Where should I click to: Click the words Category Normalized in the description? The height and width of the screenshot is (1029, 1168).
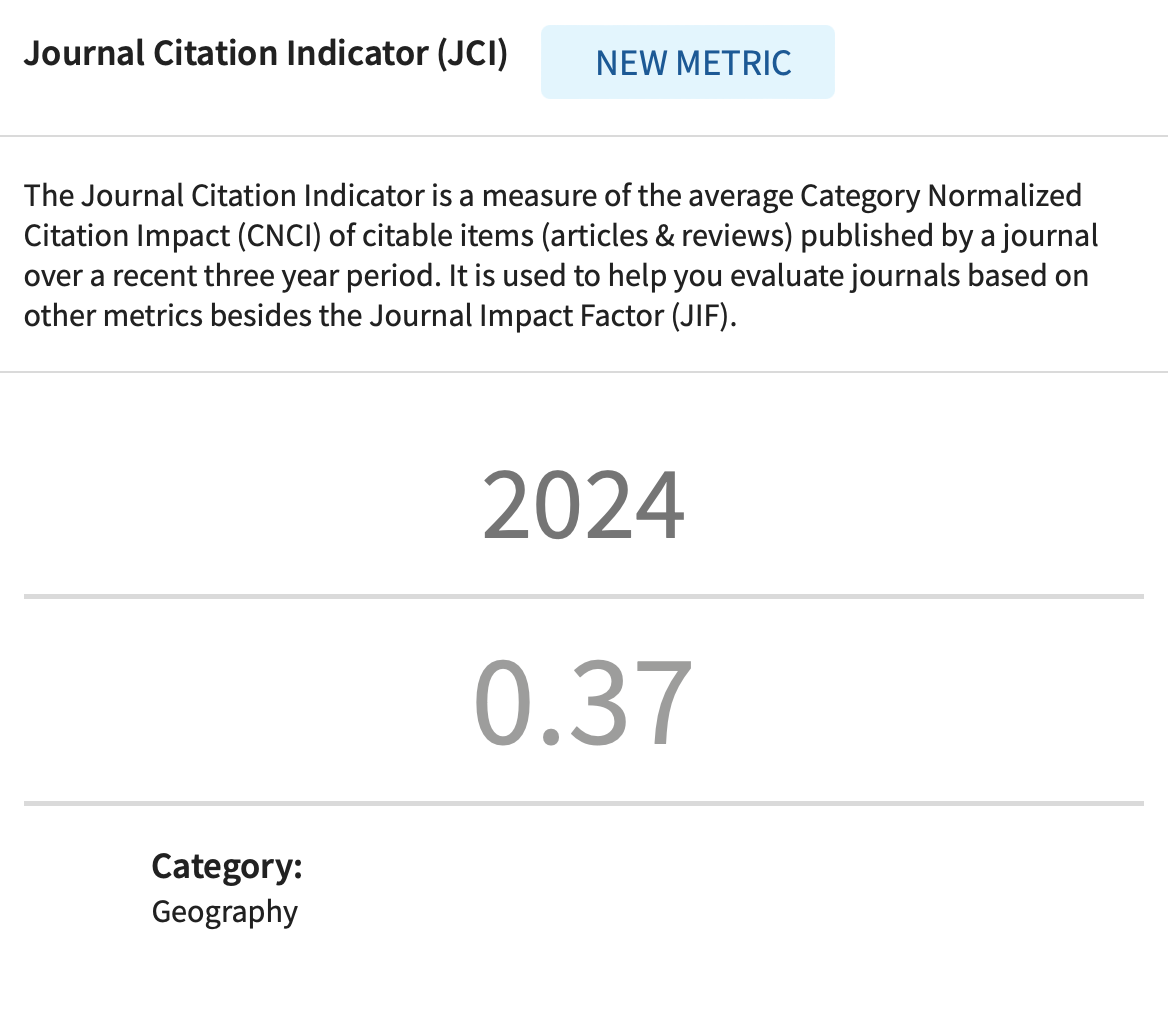tap(940, 196)
